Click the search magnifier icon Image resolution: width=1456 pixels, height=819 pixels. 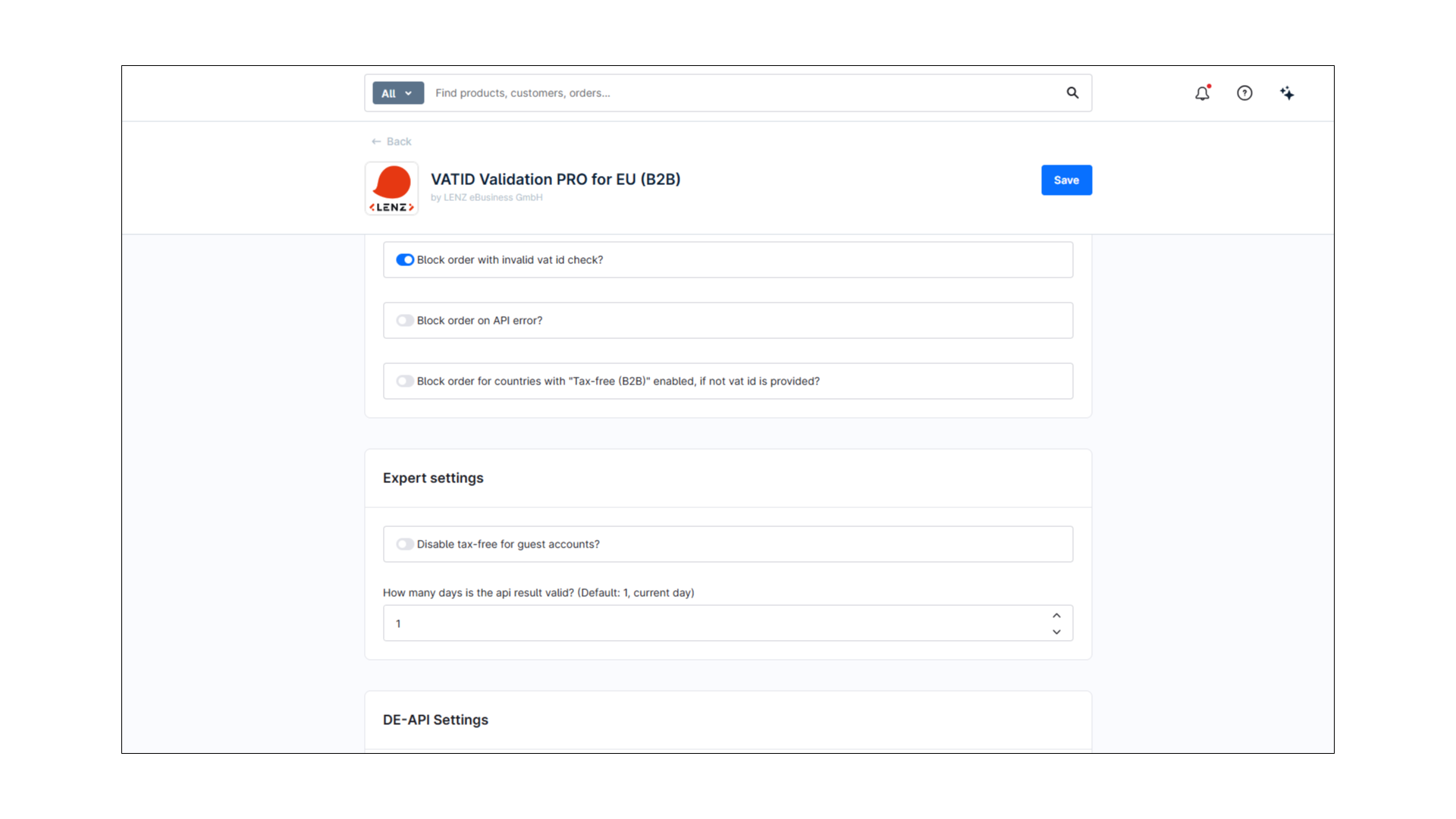[1072, 93]
